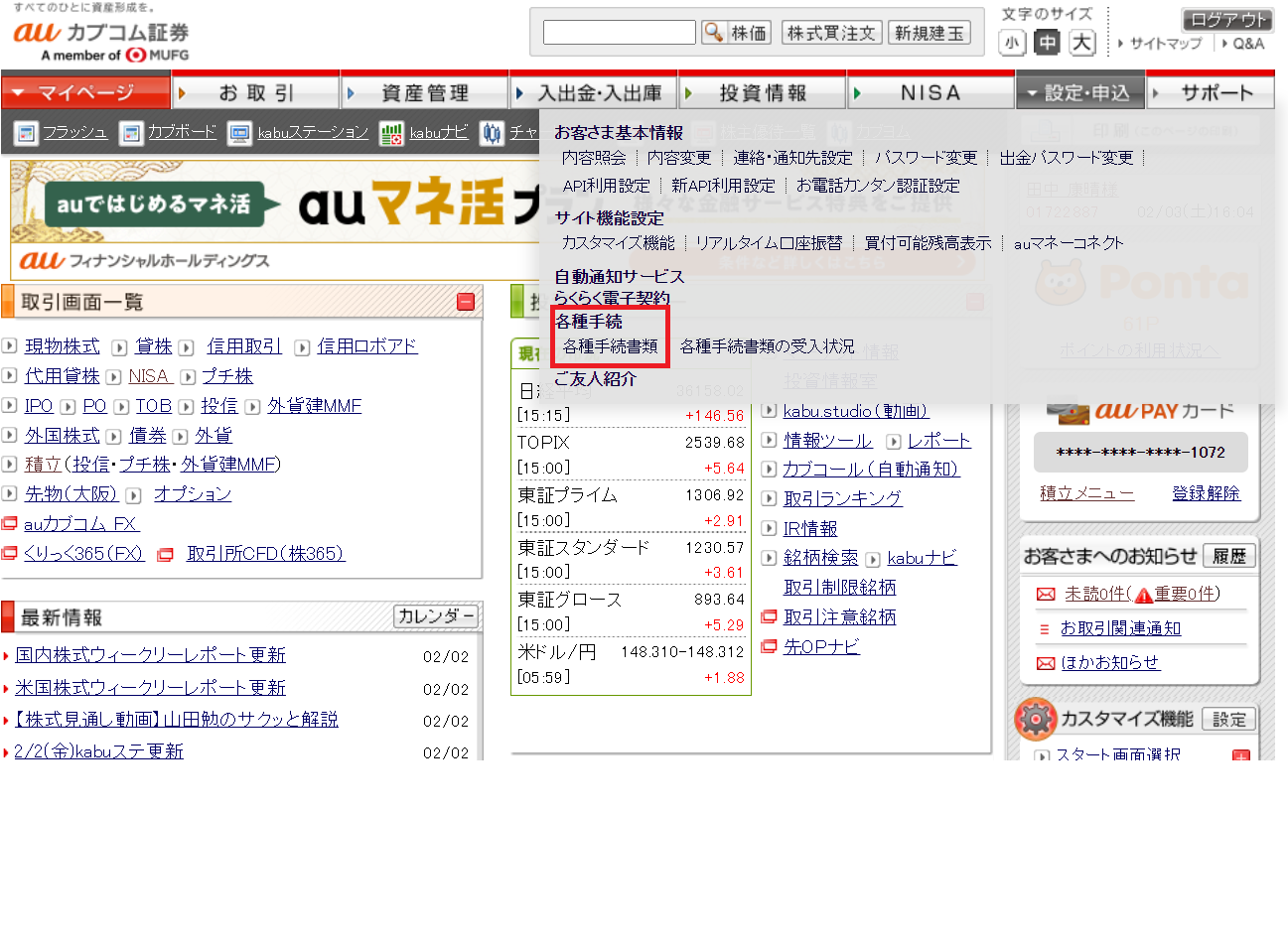This screenshot has height=950, width=1288.
Task: Click the フラッシュ tool icon
Action: click(x=27, y=133)
